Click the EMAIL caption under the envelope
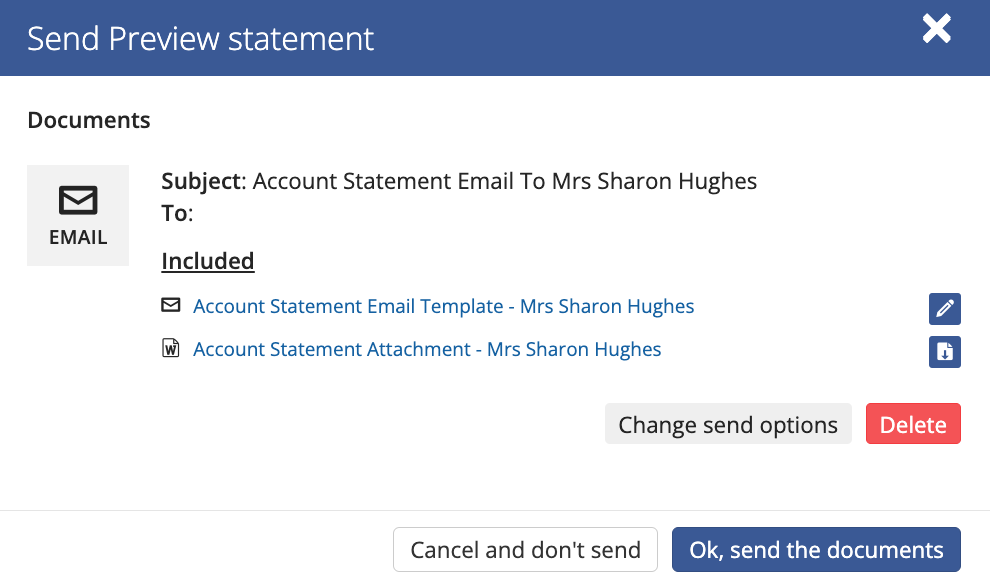This screenshot has height=586, width=990. pyautogui.click(x=78, y=237)
